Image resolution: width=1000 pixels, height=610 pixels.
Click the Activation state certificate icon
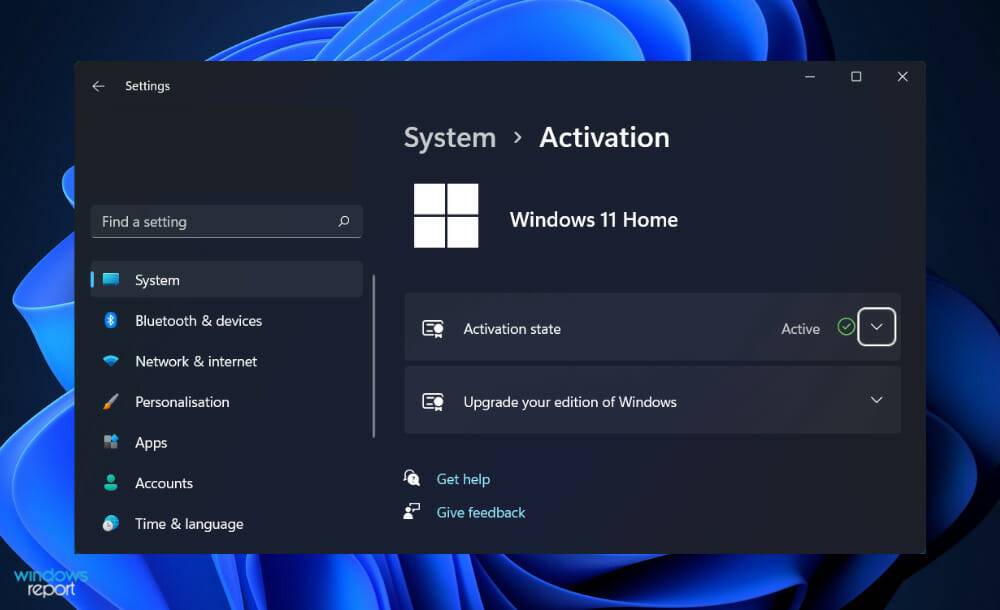[434, 328]
